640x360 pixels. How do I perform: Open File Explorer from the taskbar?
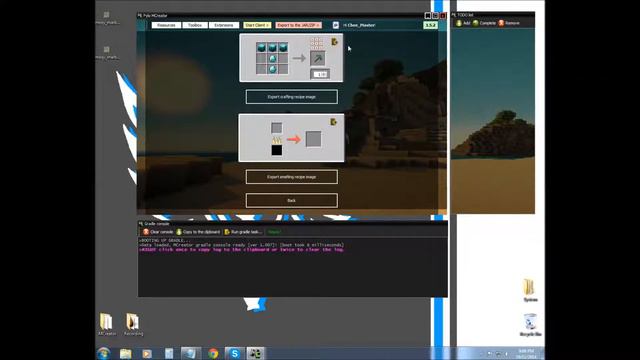(x=126, y=353)
